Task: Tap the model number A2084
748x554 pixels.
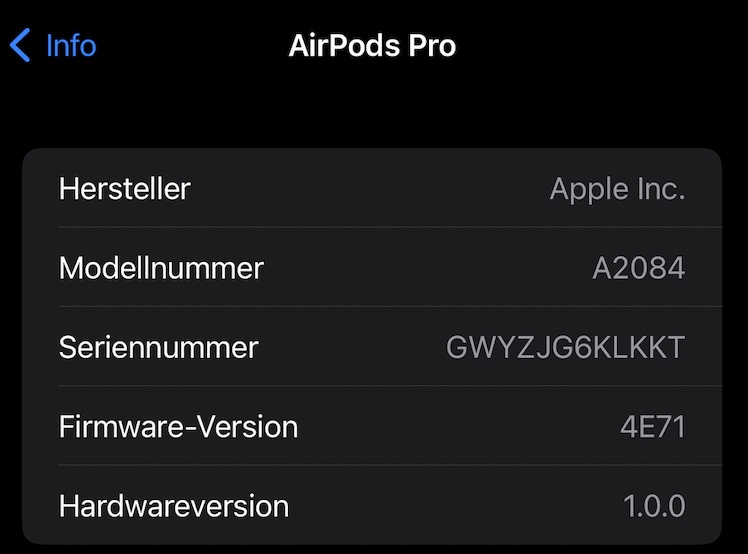Action: point(638,267)
